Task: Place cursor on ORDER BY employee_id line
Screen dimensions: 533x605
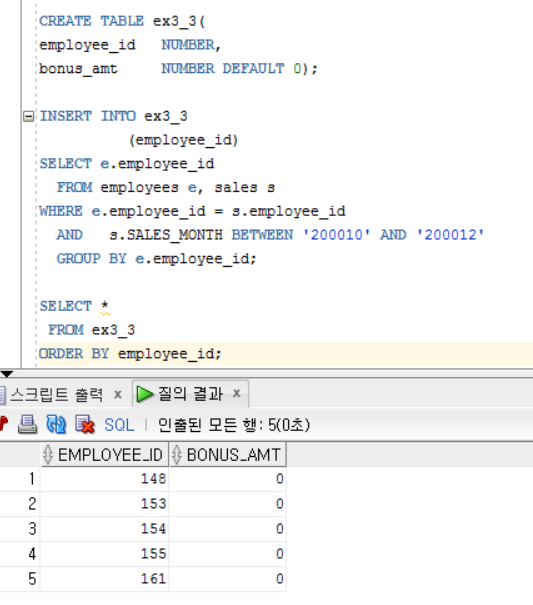Action: coord(286,354)
